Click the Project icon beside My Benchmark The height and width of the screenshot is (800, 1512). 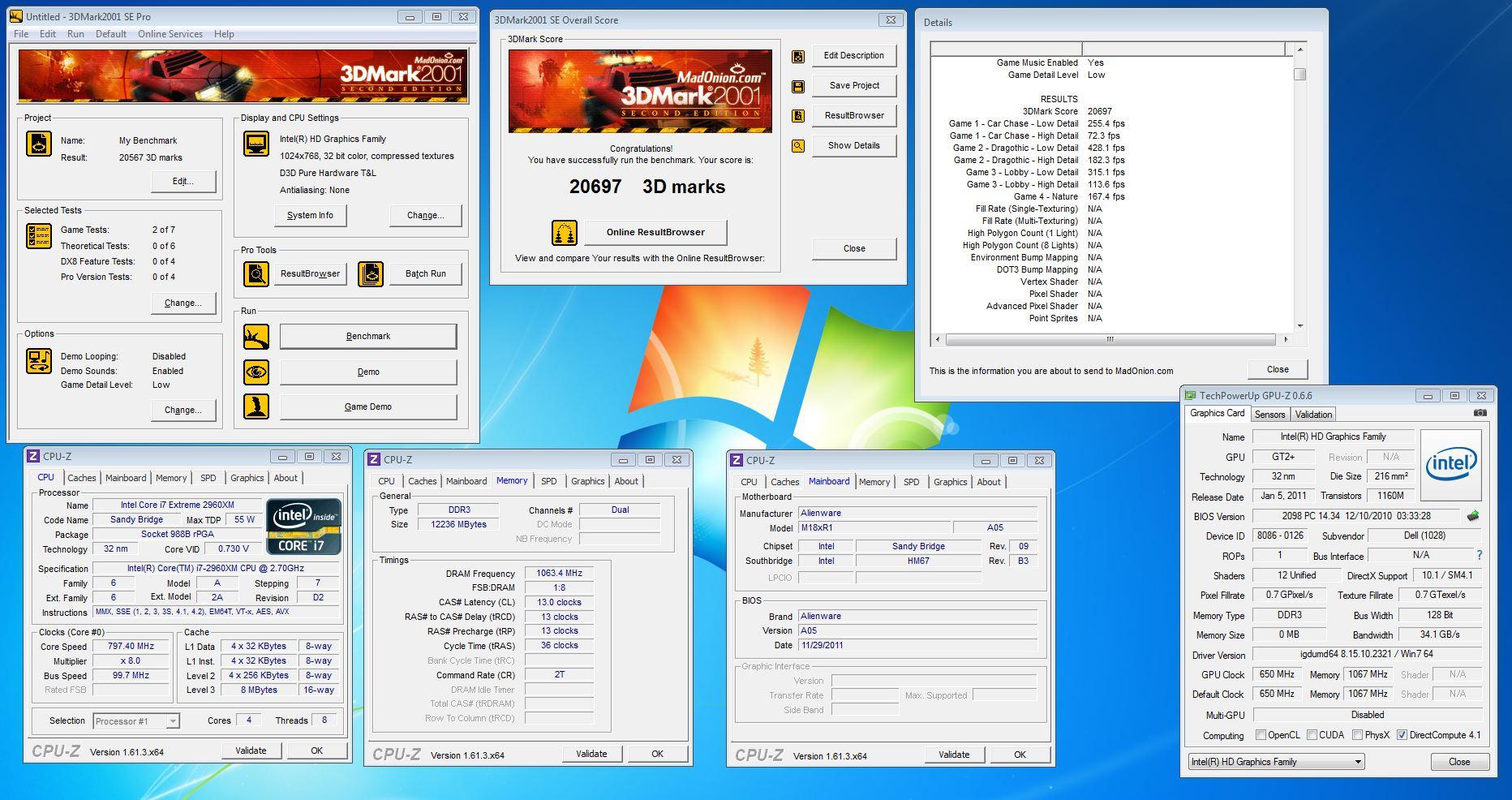39,144
